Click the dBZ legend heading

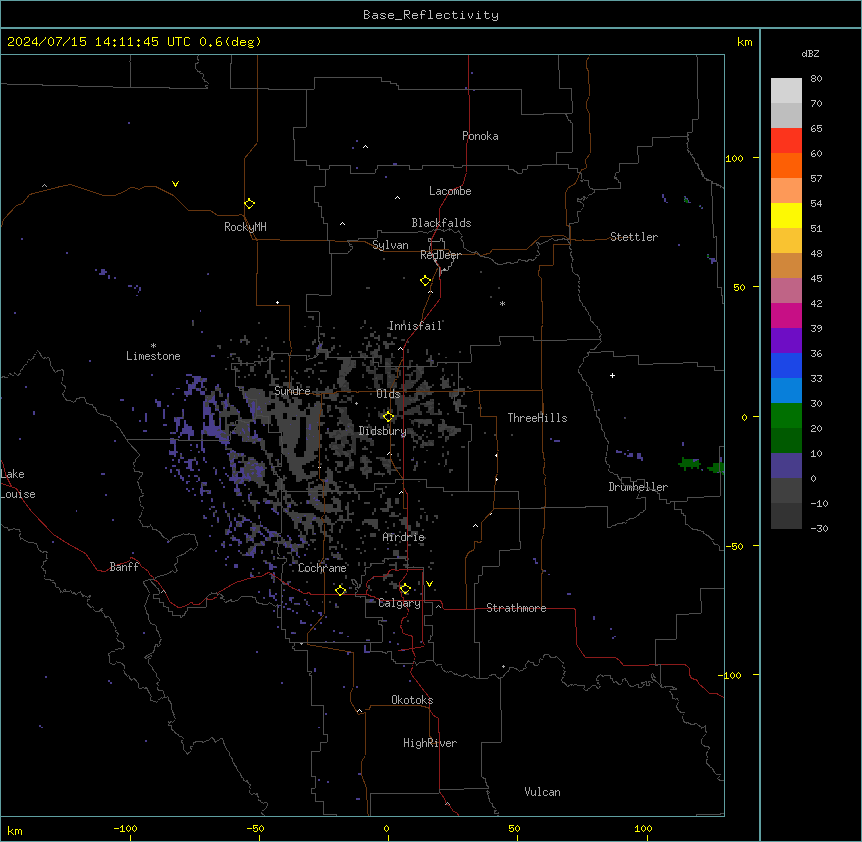pos(810,53)
